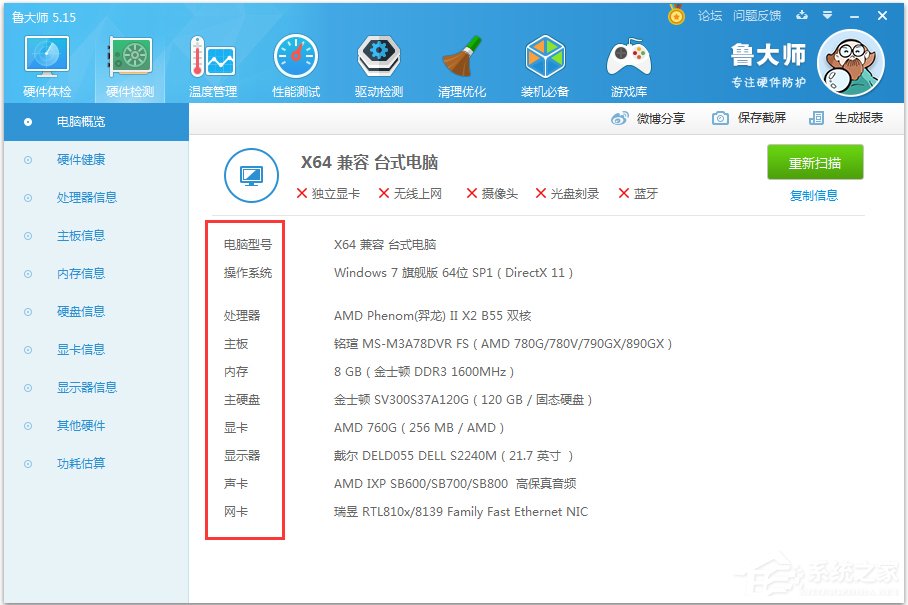Open the 装机必备 essential software center
This screenshot has height=605, width=908.
[544, 62]
